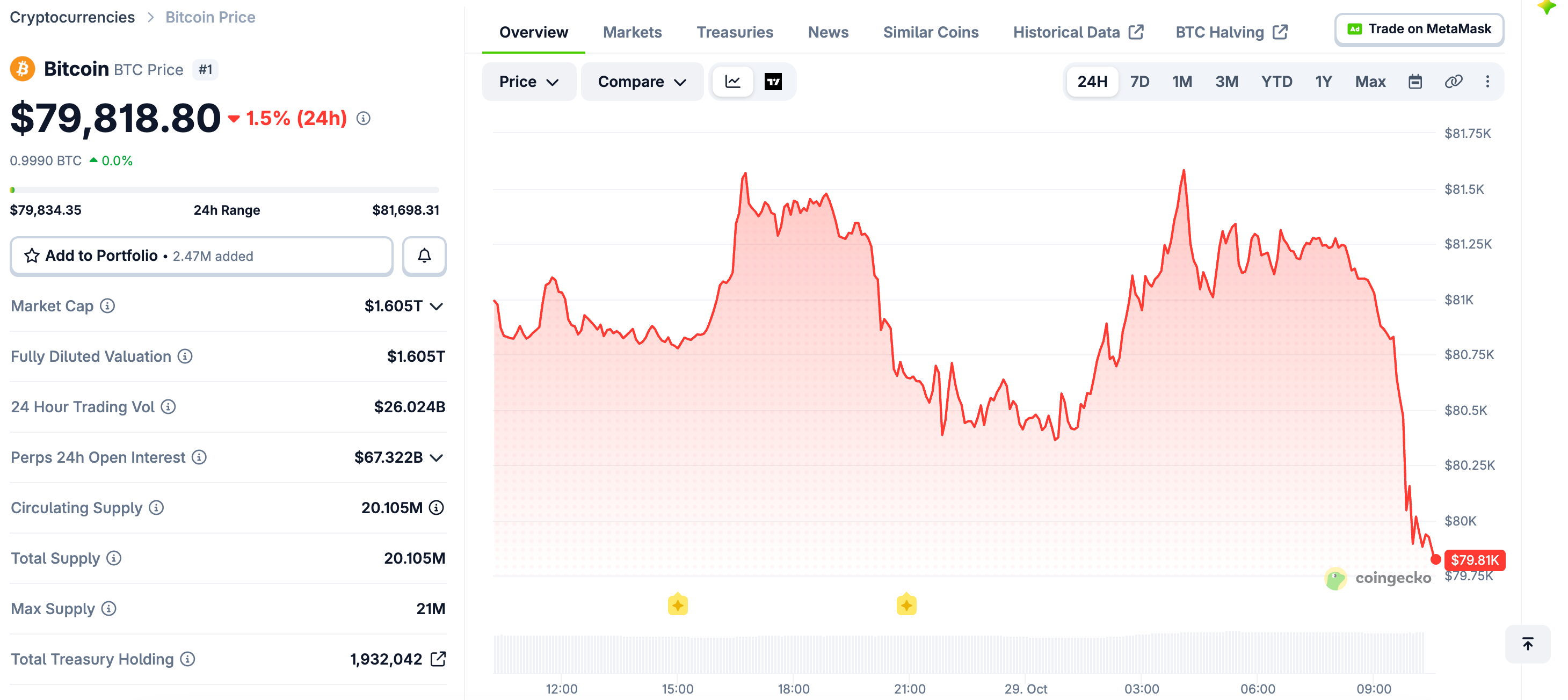
Task: Open the News tab
Action: (x=828, y=32)
